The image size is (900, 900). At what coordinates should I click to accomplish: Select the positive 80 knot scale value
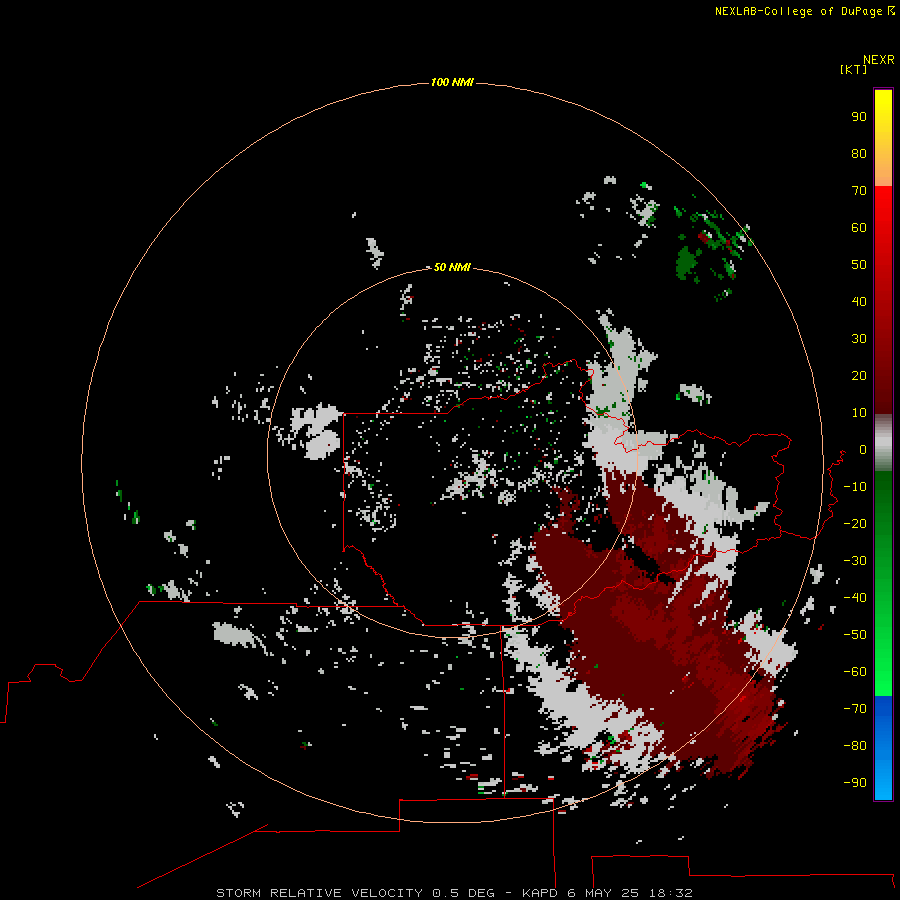click(x=859, y=153)
